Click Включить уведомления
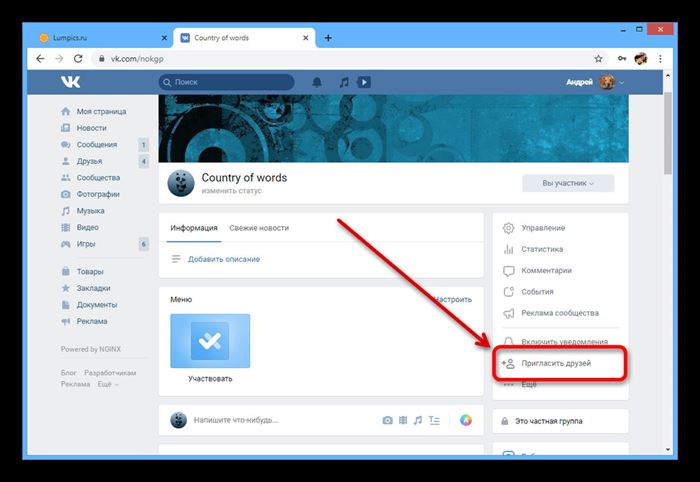This screenshot has width=700, height=482. [565, 341]
